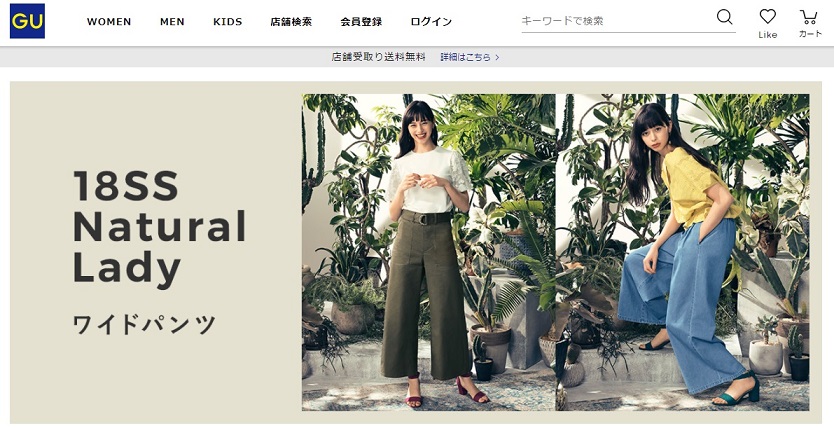The height and width of the screenshot is (428, 834).
Task: Follow the 詳細はこちら details link
Action: [x=465, y=57]
